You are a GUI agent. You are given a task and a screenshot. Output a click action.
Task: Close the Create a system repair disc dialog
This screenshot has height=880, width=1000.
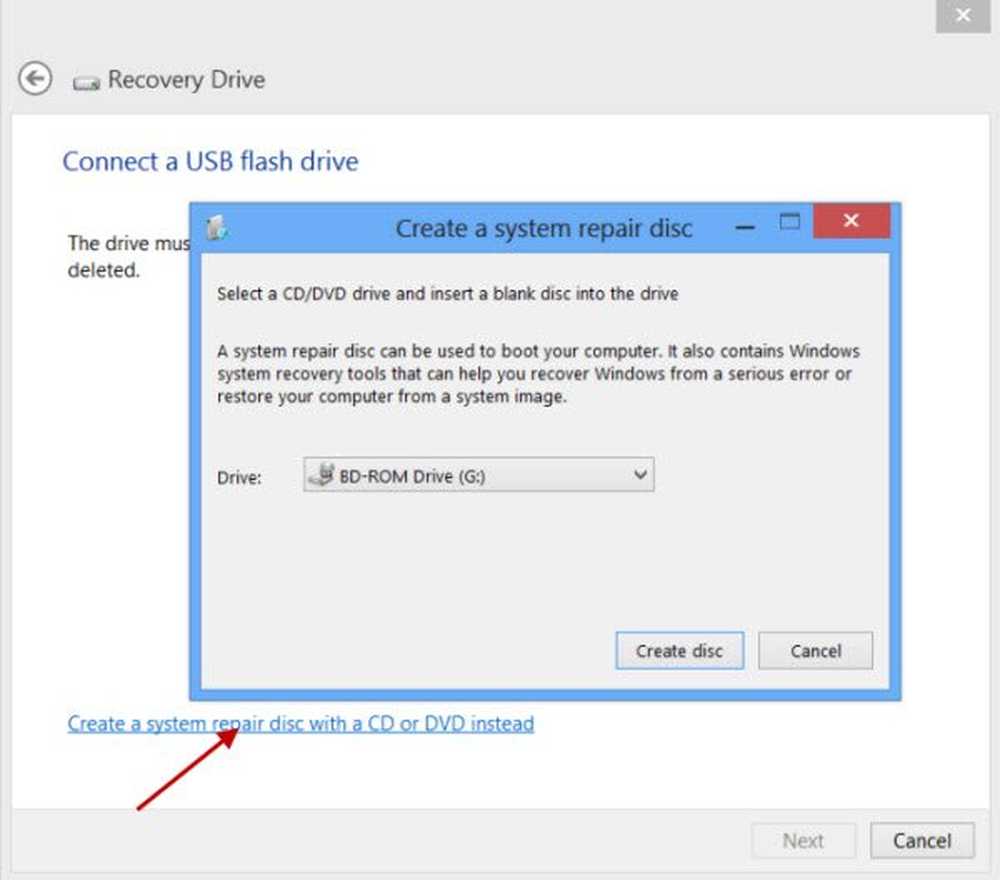pos(851,221)
